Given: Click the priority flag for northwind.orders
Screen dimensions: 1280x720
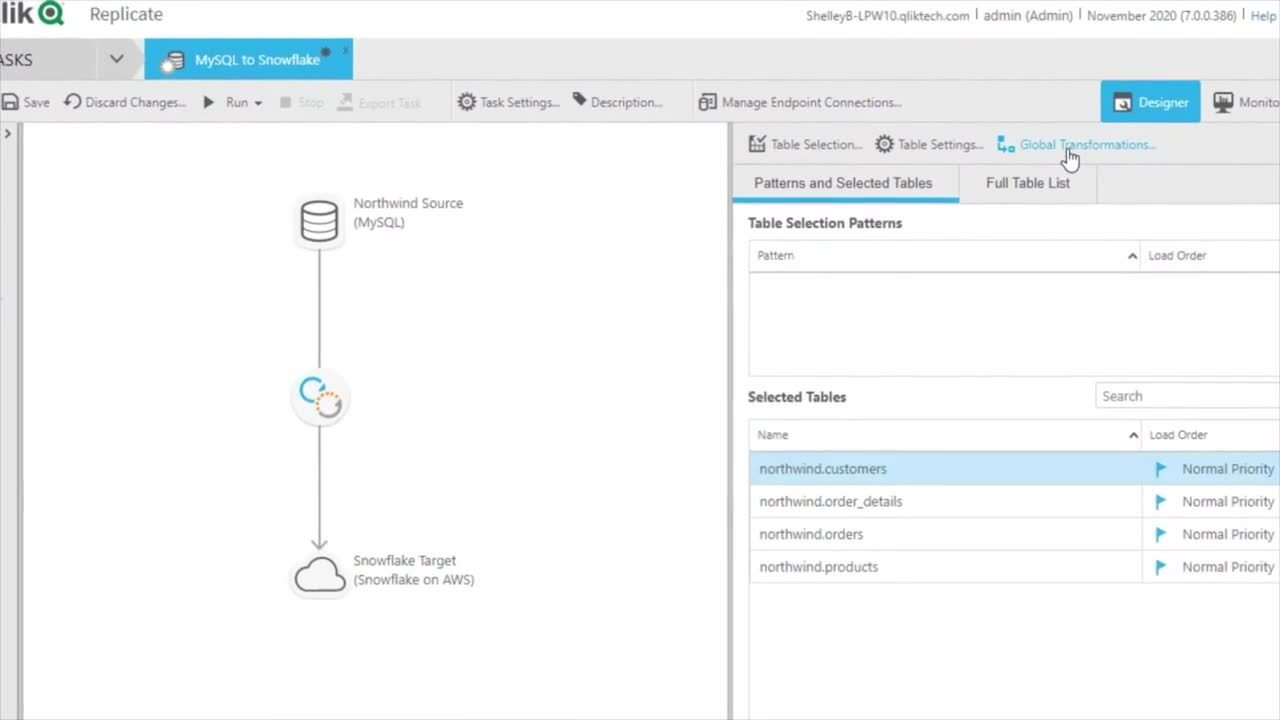Looking at the screenshot, I should click(1161, 535).
